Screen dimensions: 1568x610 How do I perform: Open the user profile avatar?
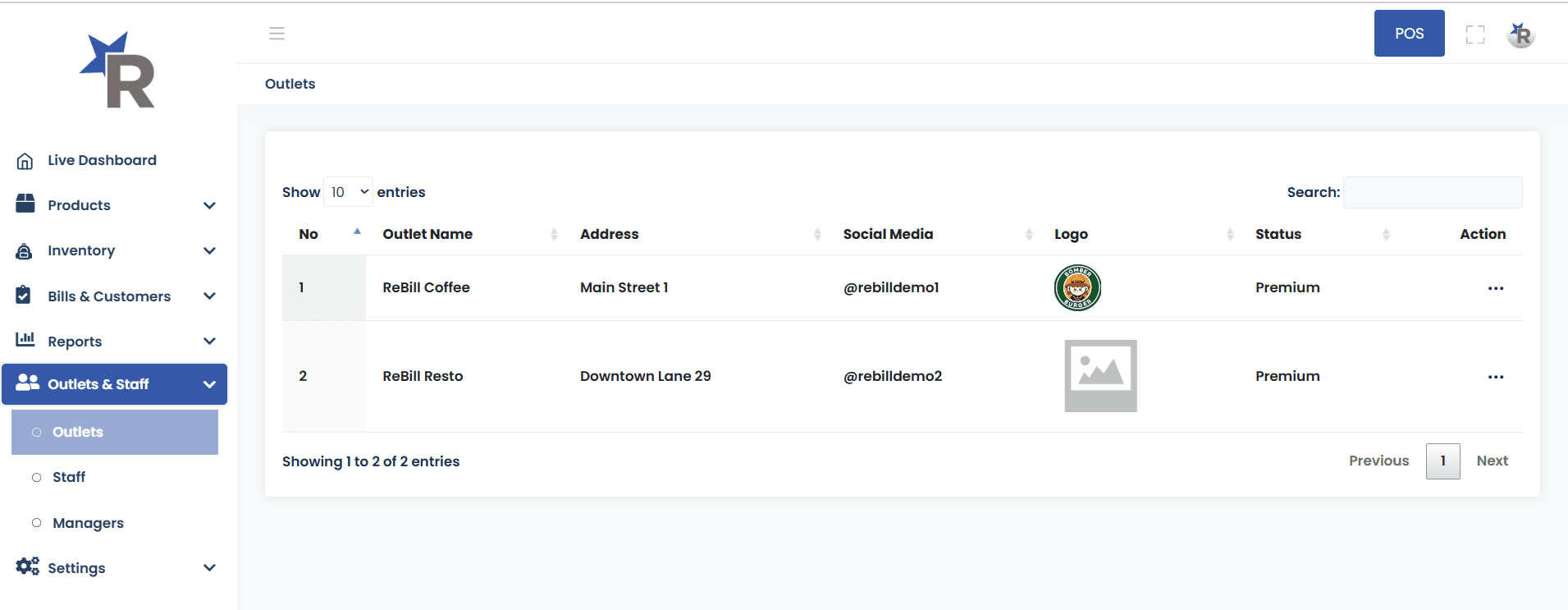tap(1520, 34)
